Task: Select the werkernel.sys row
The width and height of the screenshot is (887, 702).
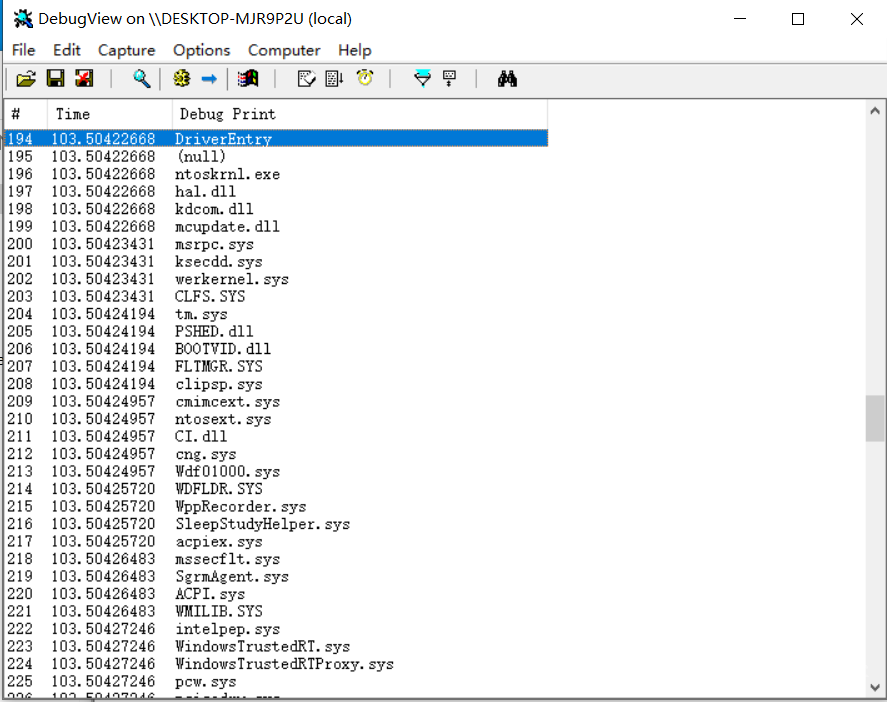Action: pos(277,279)
